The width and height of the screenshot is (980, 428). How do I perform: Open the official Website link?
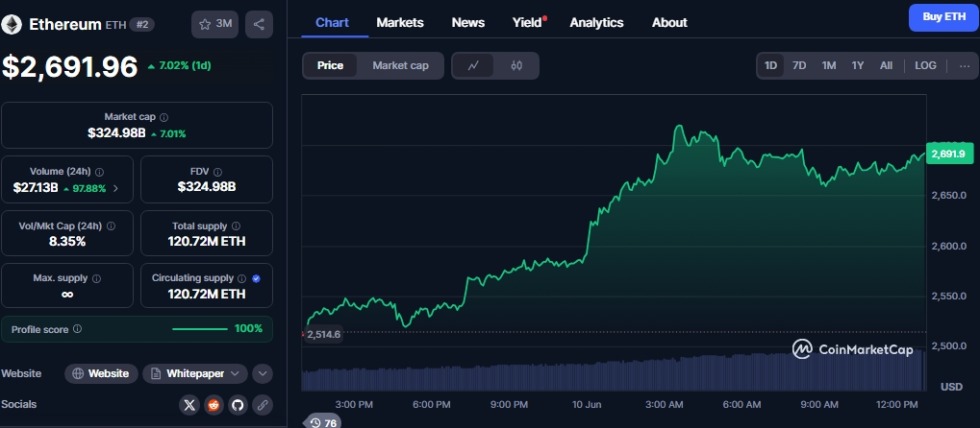pyautogui.click(x=102, y=374)
